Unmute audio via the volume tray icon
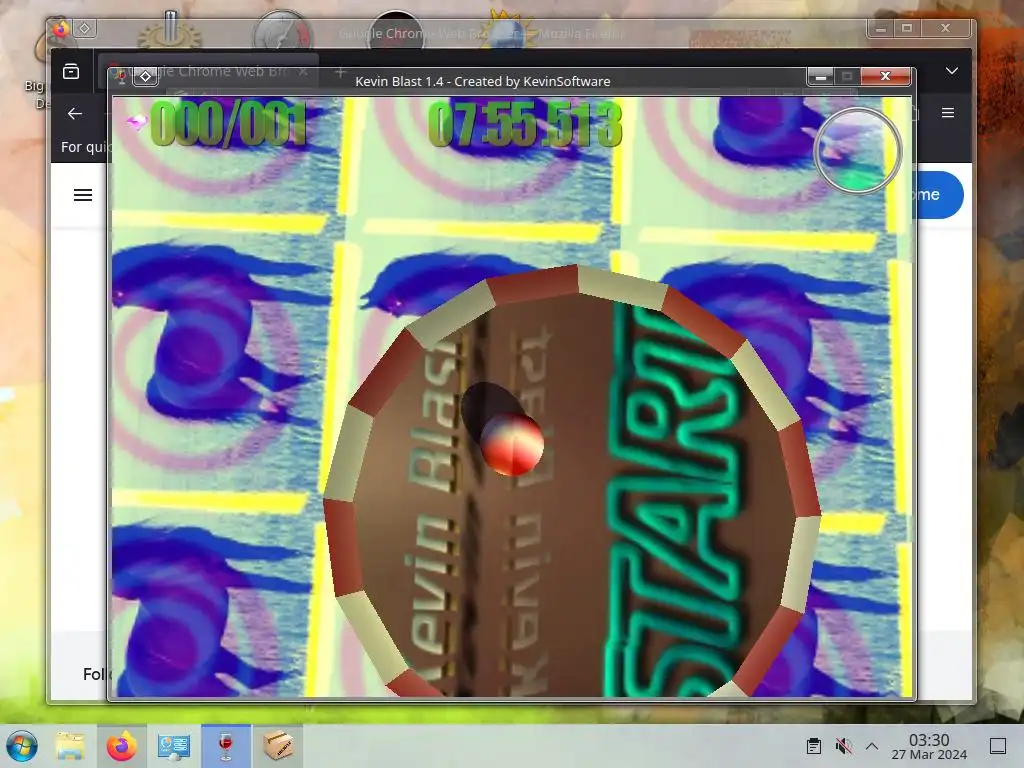1024x768 pixels. click(843, 746)
